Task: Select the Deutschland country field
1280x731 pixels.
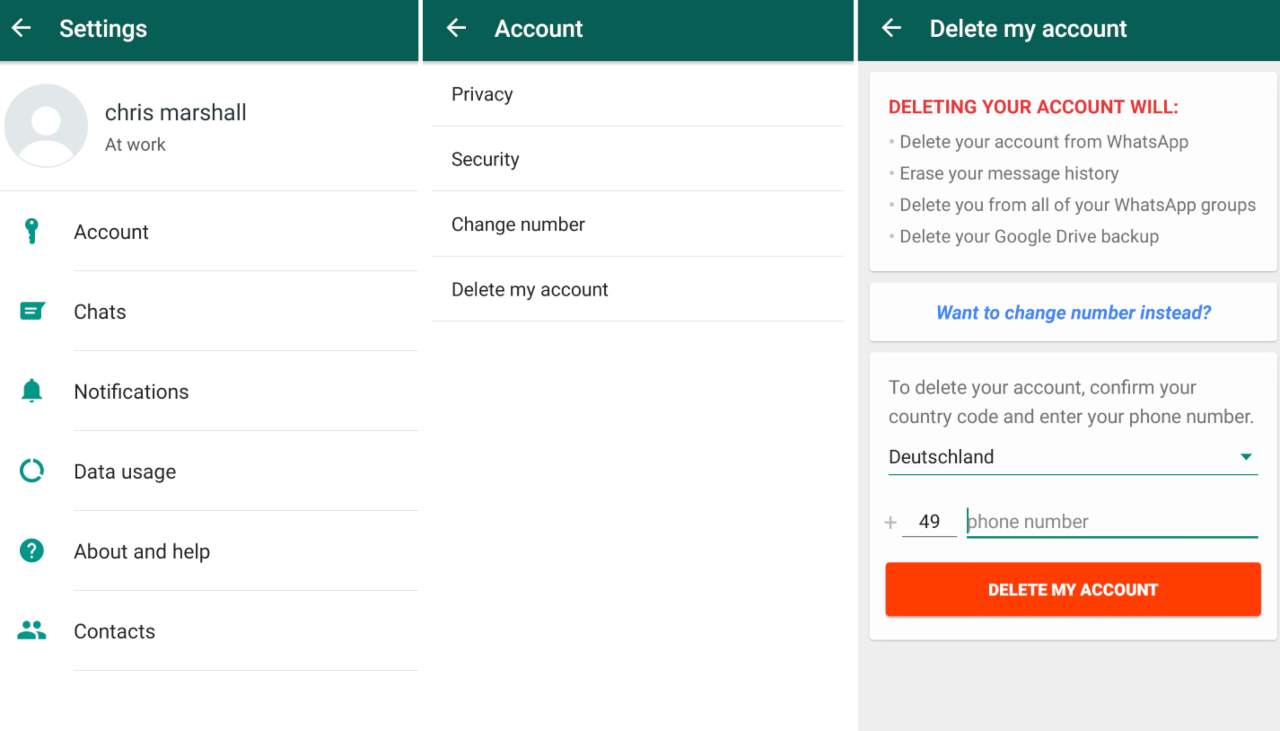Action: point(1073,457)
